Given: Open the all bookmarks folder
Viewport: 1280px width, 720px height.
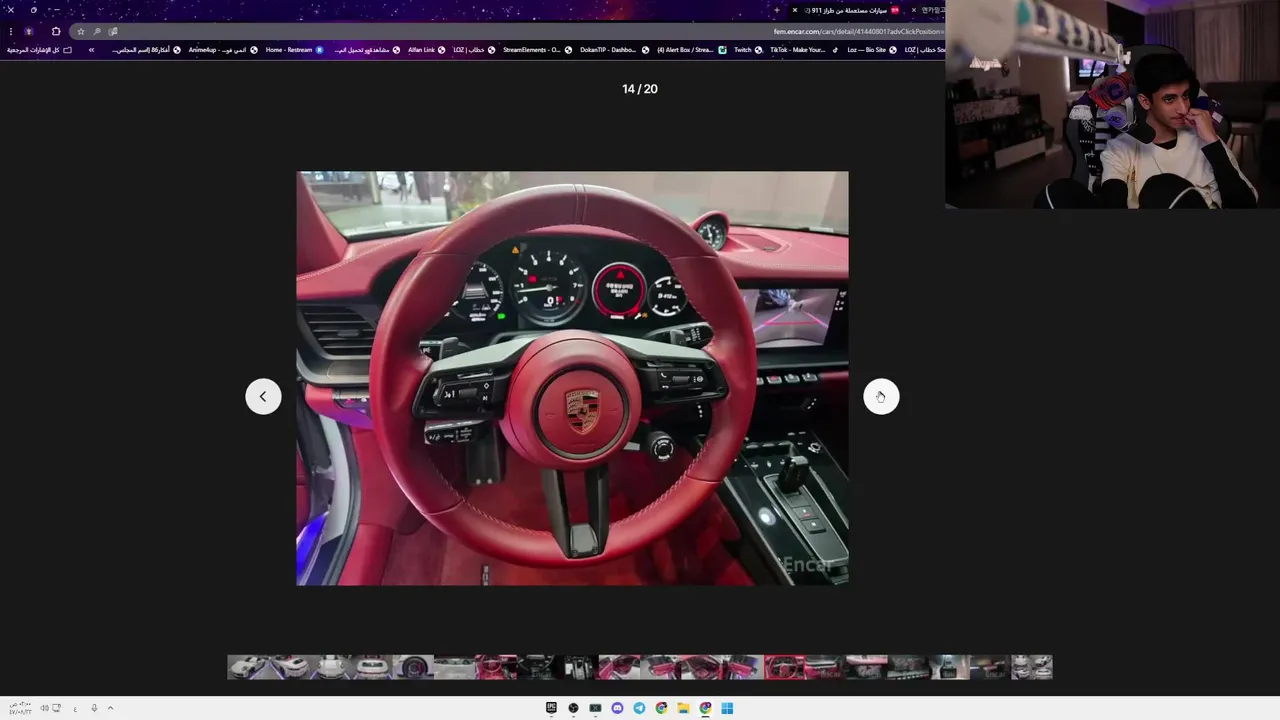Looking at the screenshot, I should pyautogui.click(x=39, y=49).
